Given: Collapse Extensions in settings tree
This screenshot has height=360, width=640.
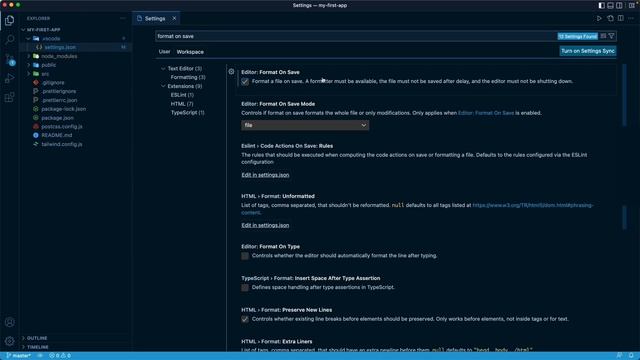Looking at the screenshot, I should click(x=163, y=86).
